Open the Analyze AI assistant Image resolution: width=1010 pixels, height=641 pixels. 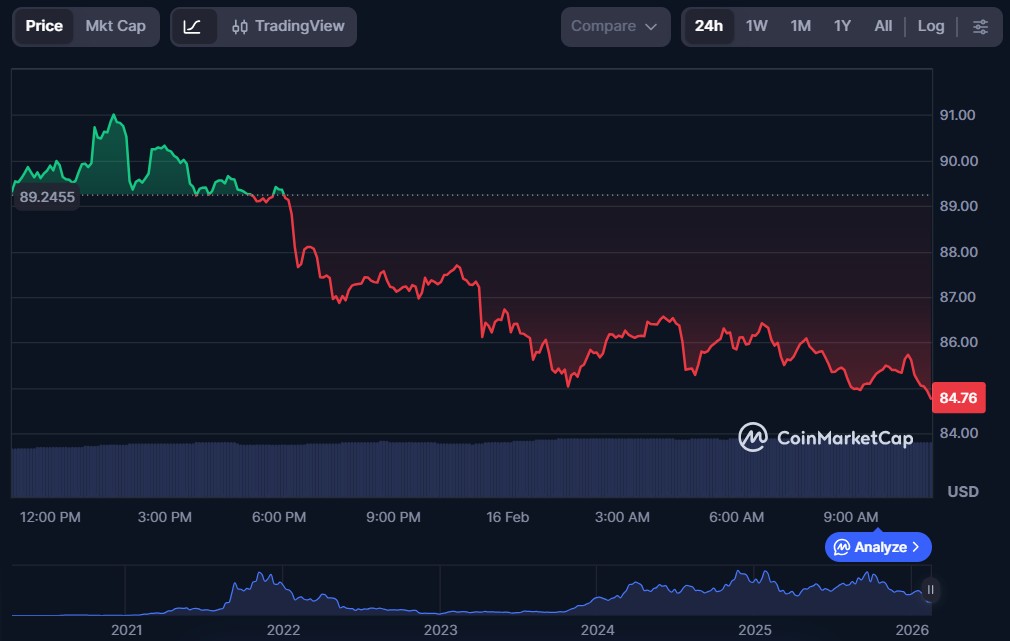pyautogui.click(x=877, y=547)
